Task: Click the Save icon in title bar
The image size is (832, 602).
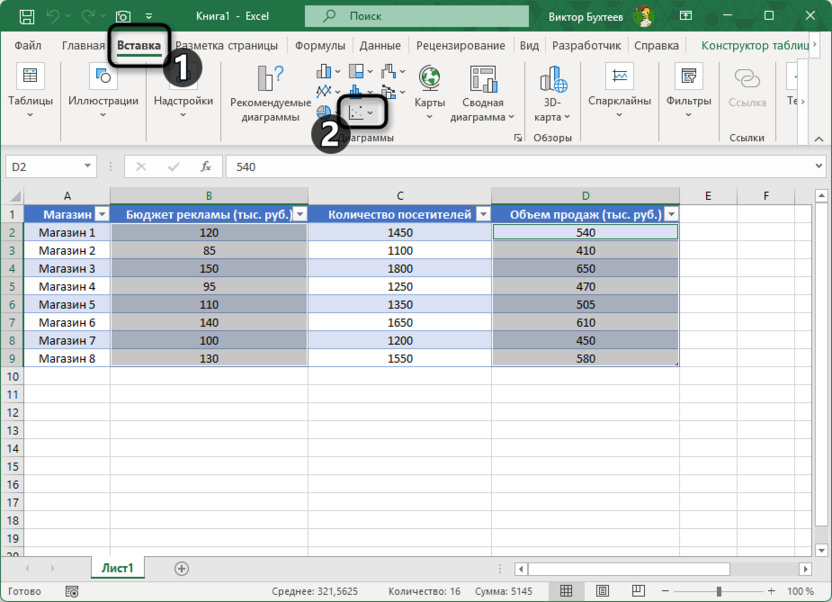Action: click(27, 16)
